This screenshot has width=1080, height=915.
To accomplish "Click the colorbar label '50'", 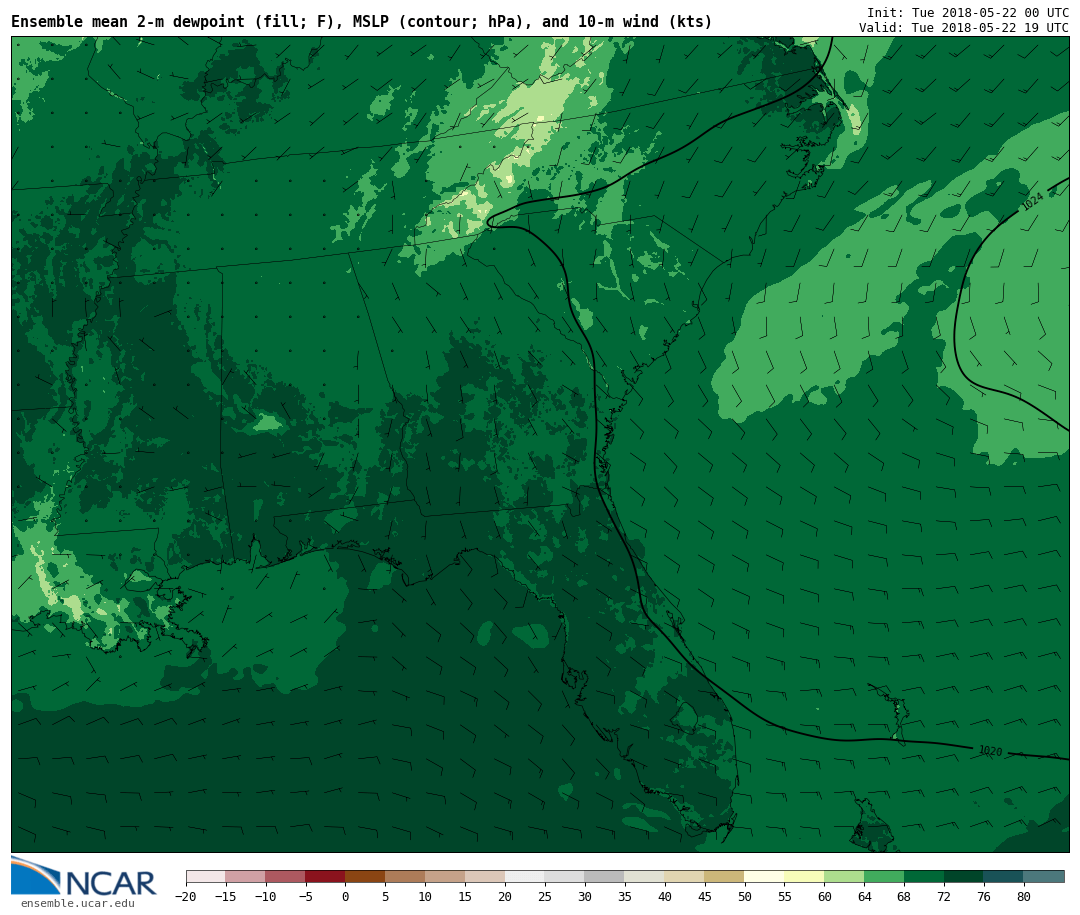I will click(745, 896).
